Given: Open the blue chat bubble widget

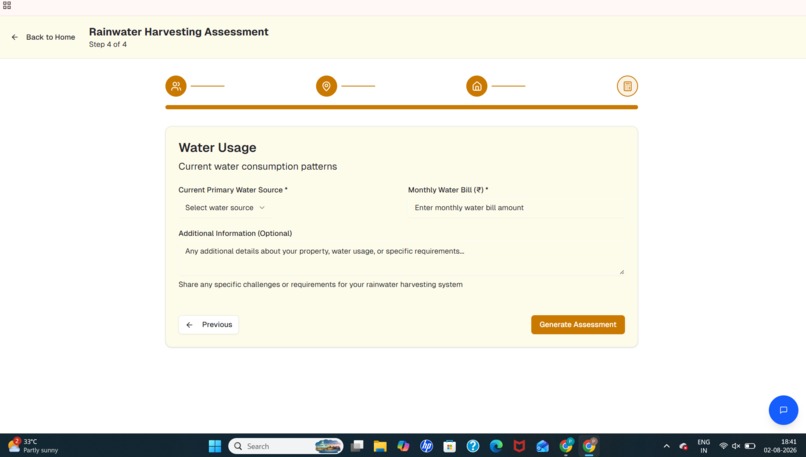Looking at the screenshot, I should pyautogui.click(x=783, y=410).
